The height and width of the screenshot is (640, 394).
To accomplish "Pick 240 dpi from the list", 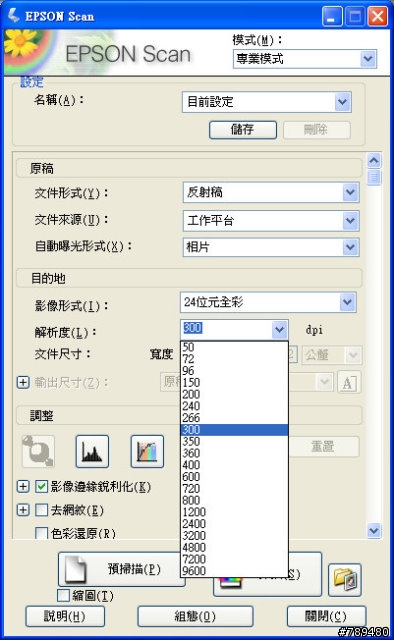I will [234, 406].
